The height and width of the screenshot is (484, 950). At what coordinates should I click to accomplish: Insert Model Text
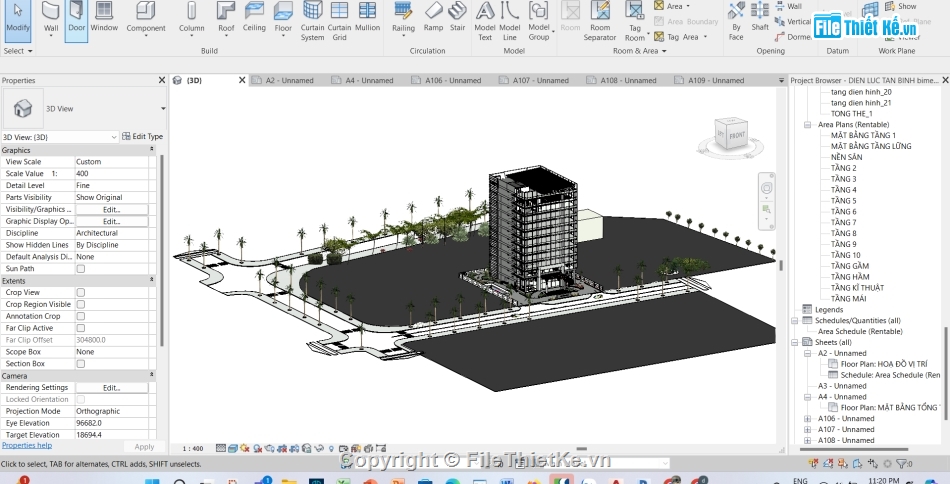(x=485, y=21)
